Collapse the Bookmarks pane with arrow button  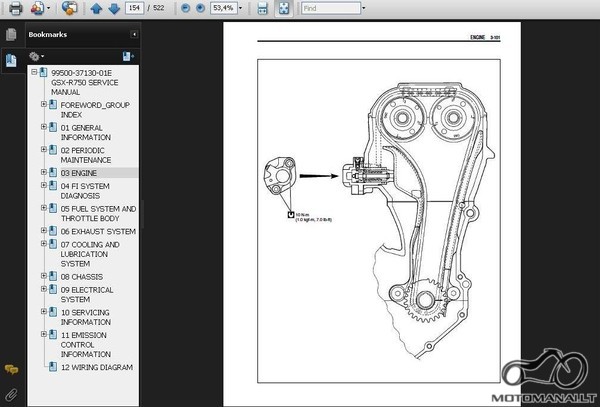(x=134, y=34)
